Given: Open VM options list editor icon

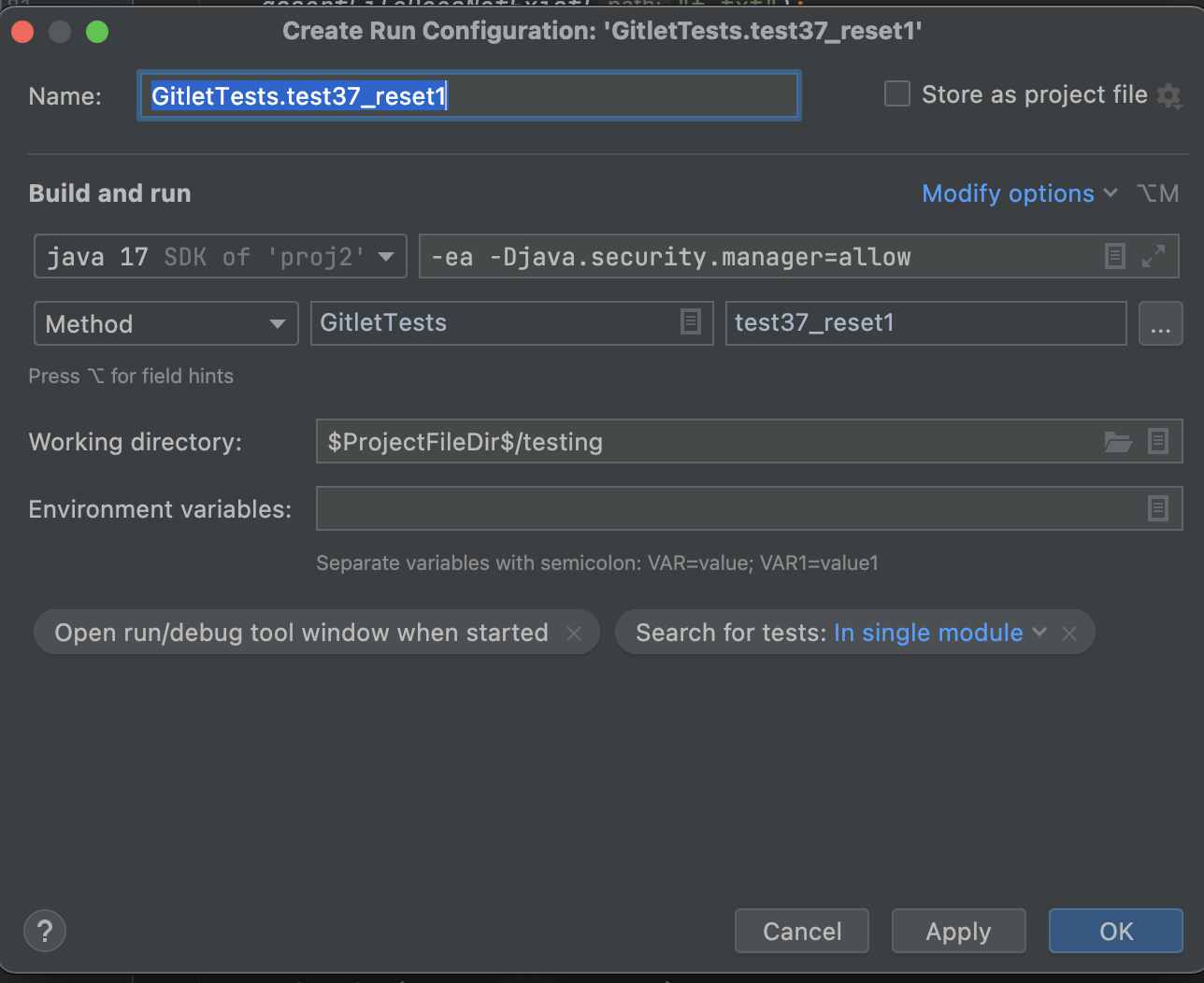Looking at the screenshot, I should [1114, 256].
